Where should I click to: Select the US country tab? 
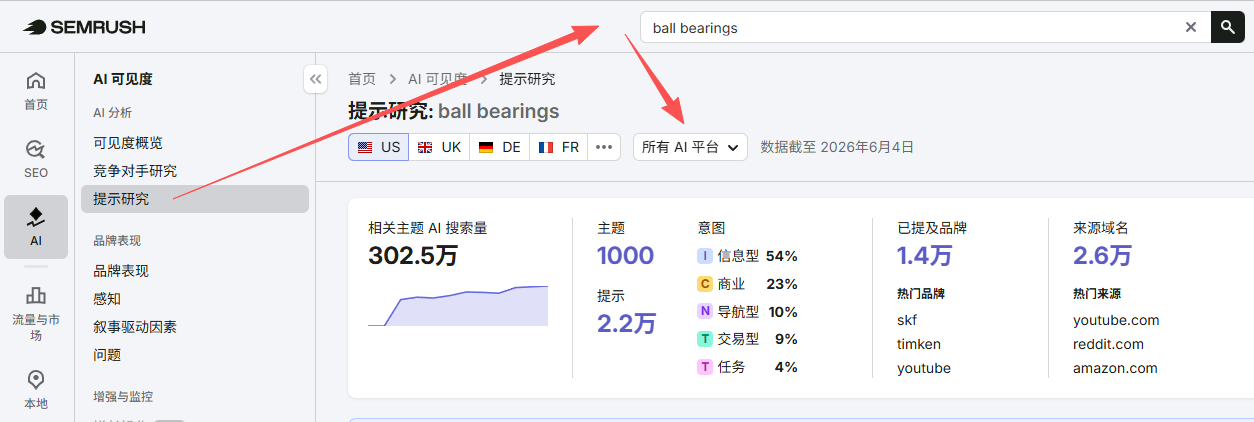(x=379, y=147)
